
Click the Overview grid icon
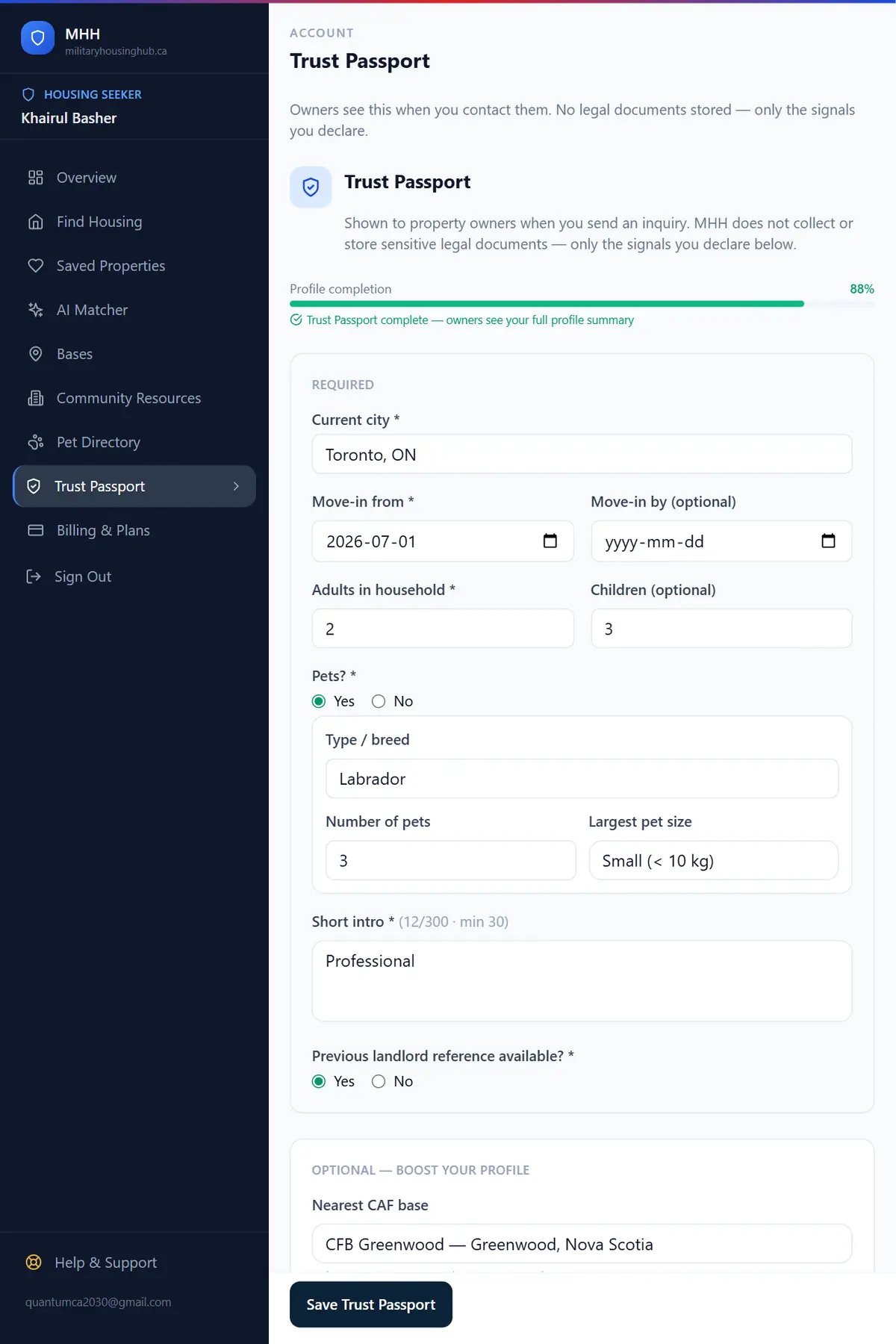tap(36, 178)
